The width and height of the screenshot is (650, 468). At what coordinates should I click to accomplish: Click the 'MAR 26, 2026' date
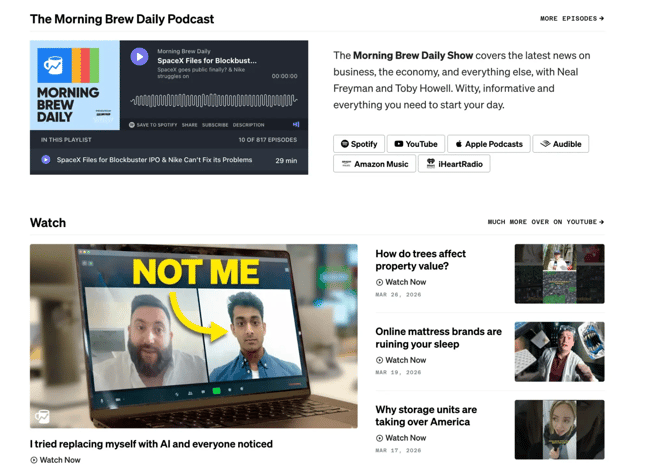[398, 295]
